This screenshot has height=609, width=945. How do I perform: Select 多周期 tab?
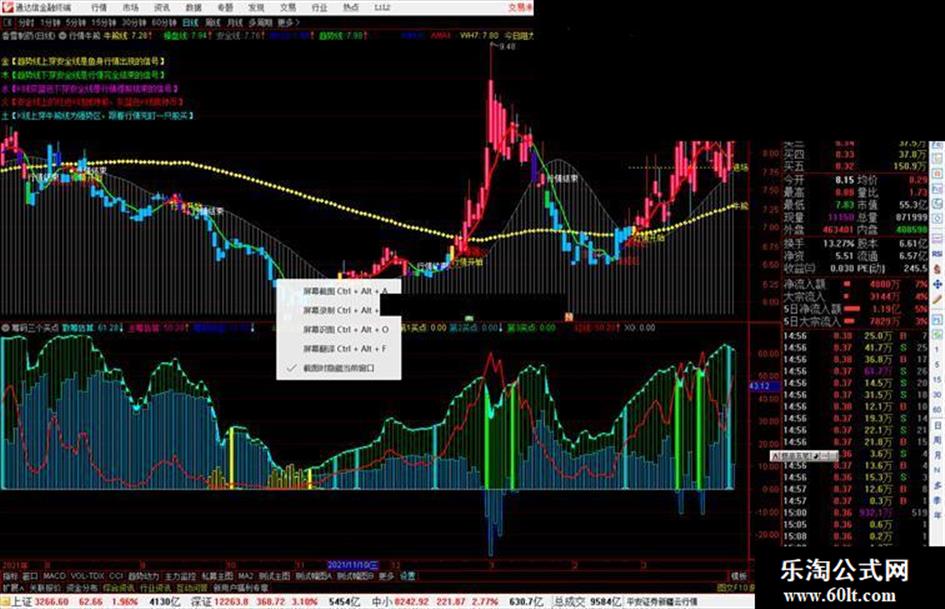[260, 22]
